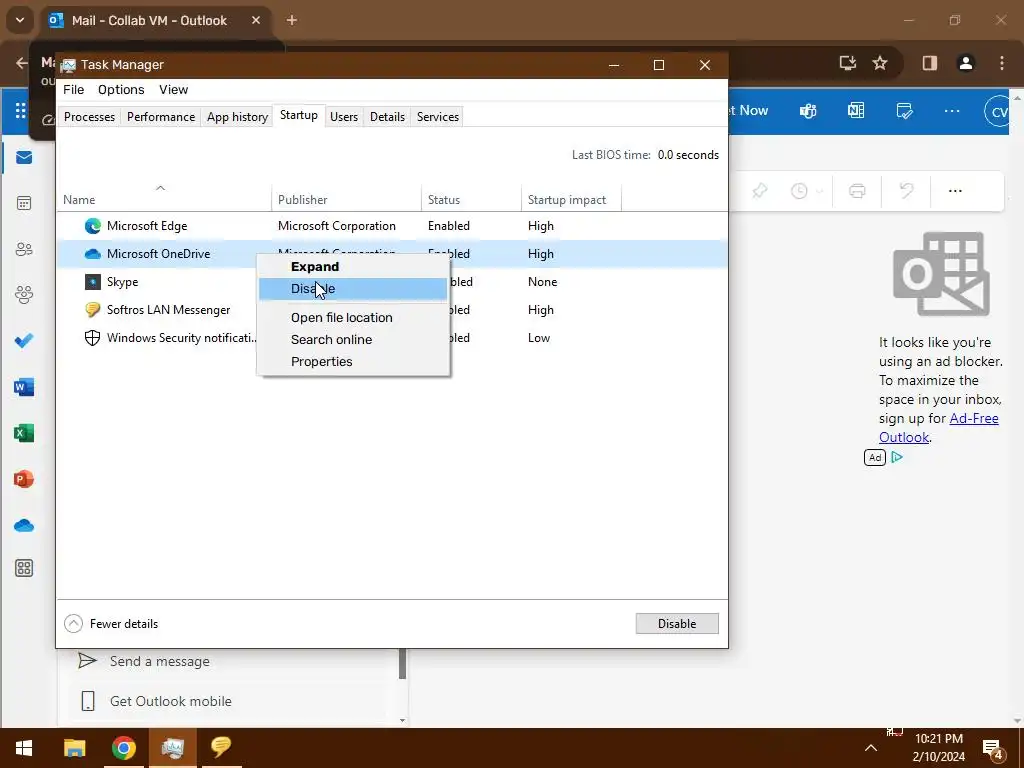Sort by Startup impact column header
1024x768 pixels.
[x=571, y=199]
